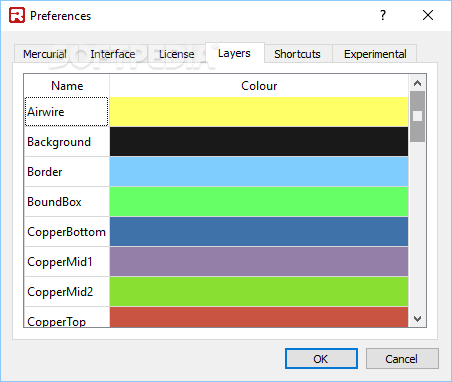Open the Interface tab
The width and height of the screenshot is (452, 382).
tap(113, 54)
